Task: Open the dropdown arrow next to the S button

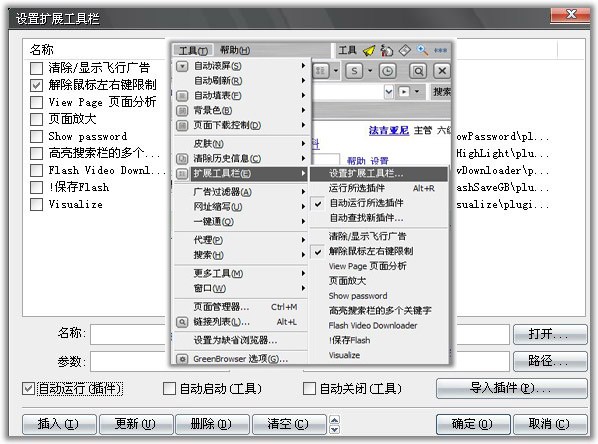Action: coord(370,71)
